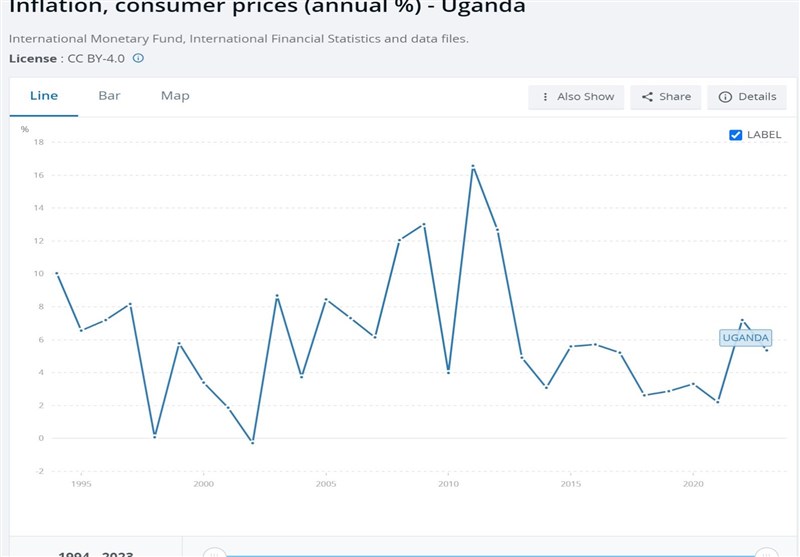Click the UGANDA series label on chart
The image size is (800, 557).
click(745, 338)
